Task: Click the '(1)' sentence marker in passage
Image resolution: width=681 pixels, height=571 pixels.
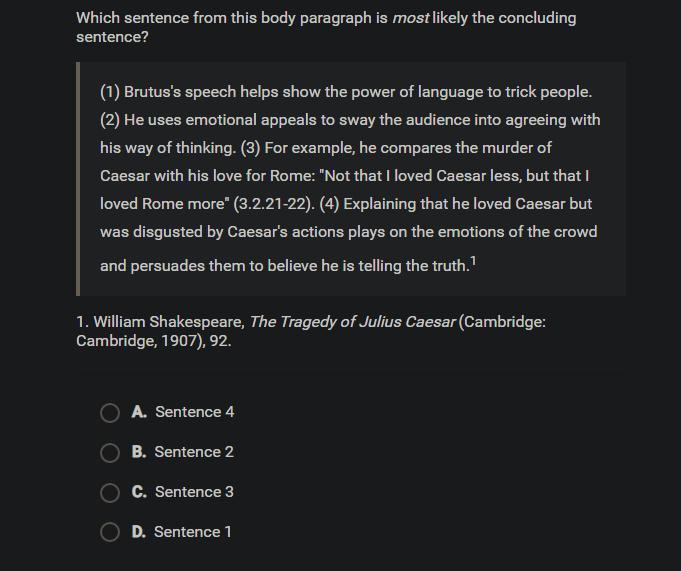Action: pyautogui.click(x=110, y=92)
